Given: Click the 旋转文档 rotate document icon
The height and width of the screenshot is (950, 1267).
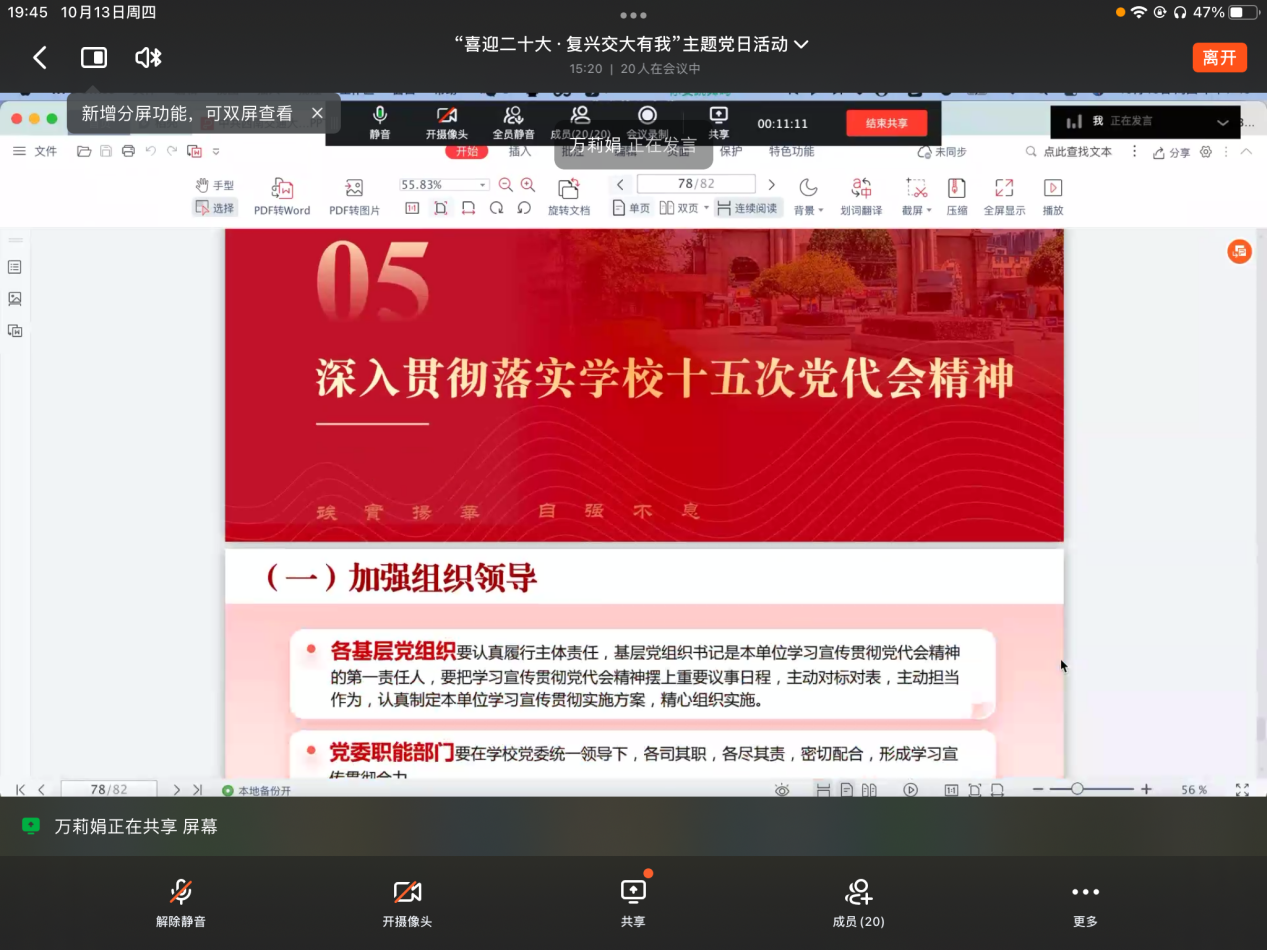Looking at the screenshot, I should [x=569, y=197].
